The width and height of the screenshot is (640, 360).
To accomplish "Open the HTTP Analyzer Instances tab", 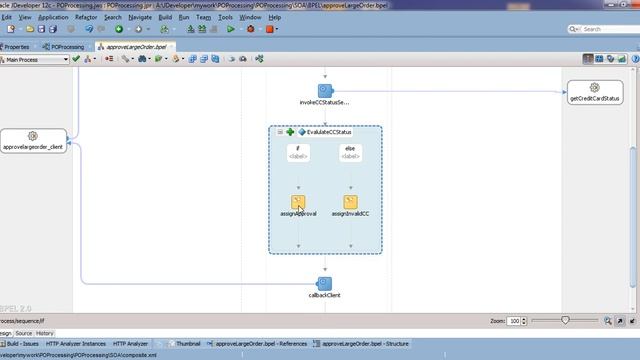I will click(x=76, y=344).
